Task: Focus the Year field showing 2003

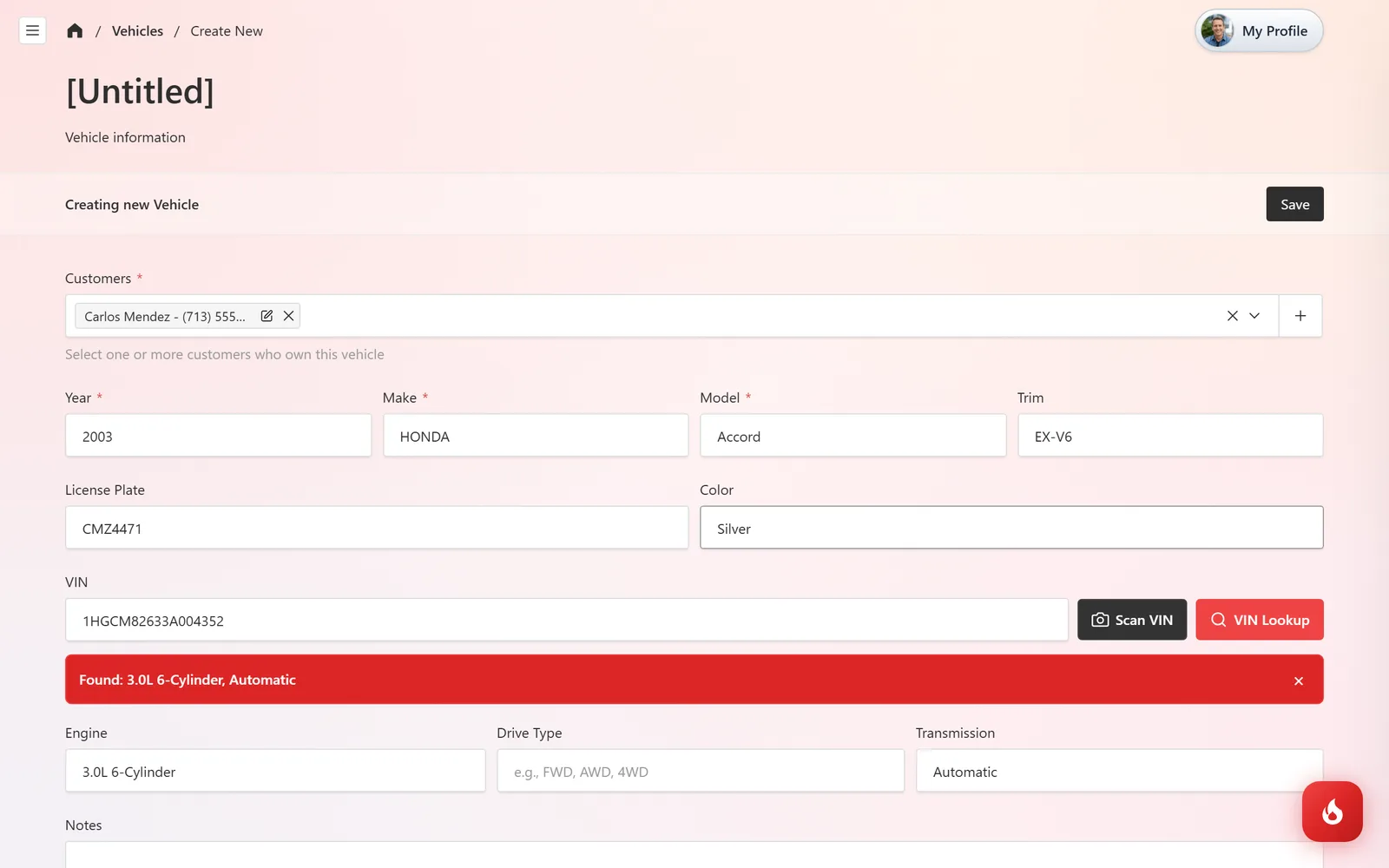Action: (x=218, y=436)
